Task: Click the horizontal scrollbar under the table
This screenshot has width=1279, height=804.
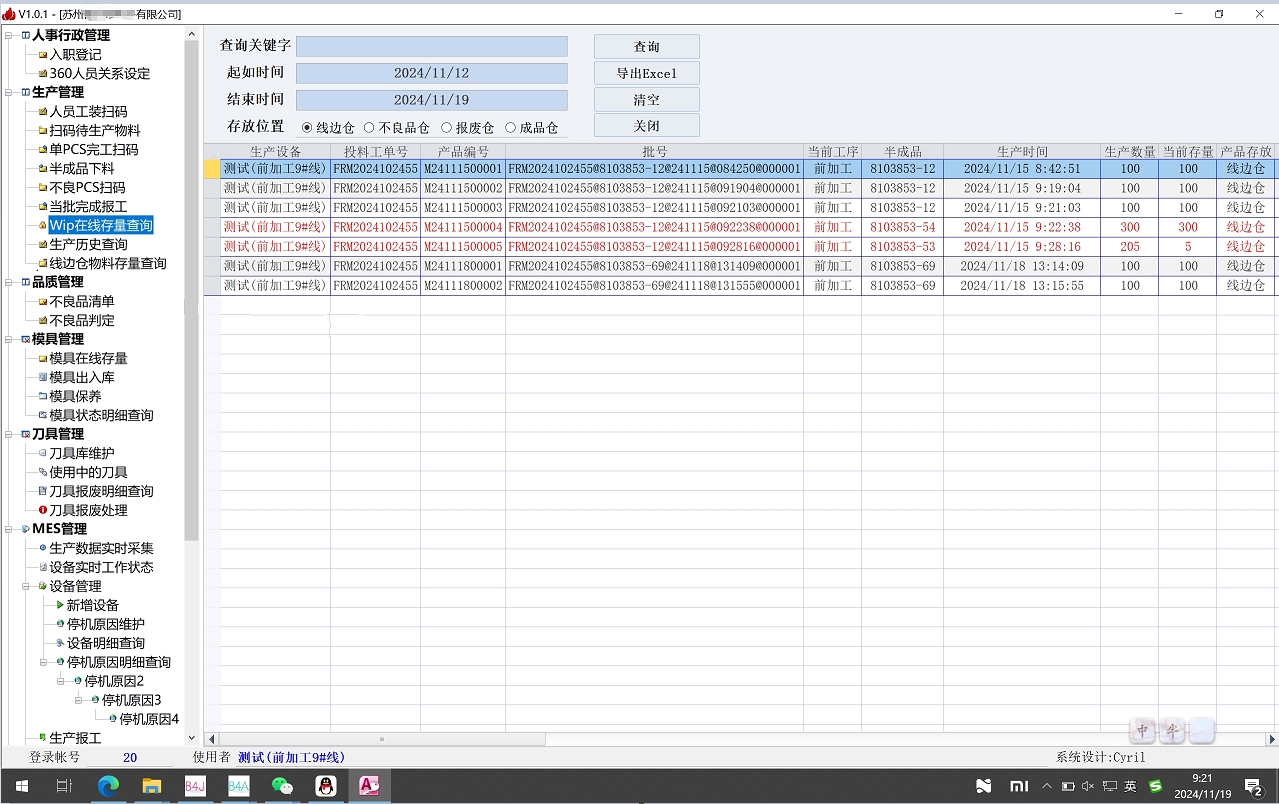Action: click(x=382, y=740)
